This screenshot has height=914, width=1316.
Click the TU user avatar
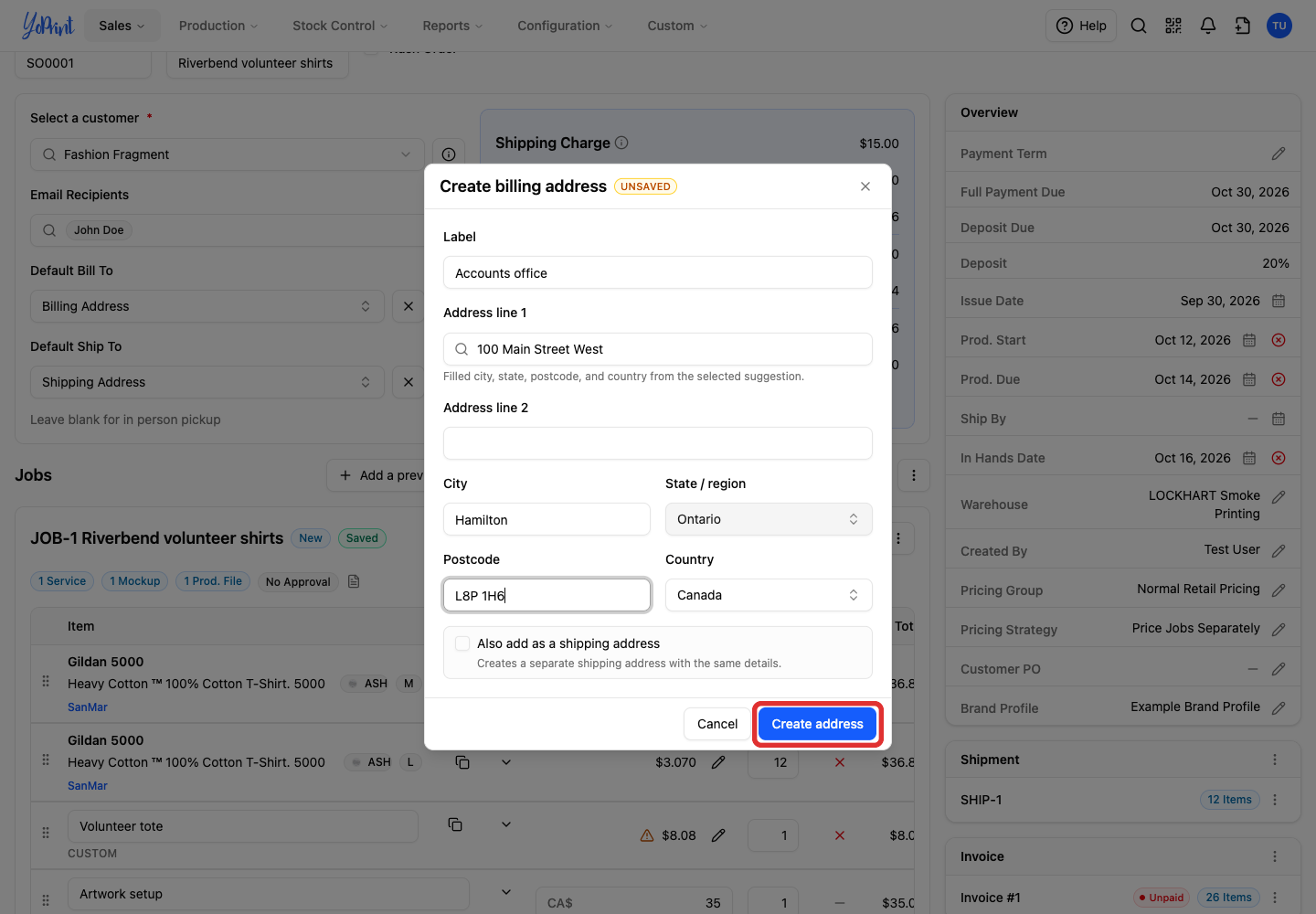coord(1279,26)
